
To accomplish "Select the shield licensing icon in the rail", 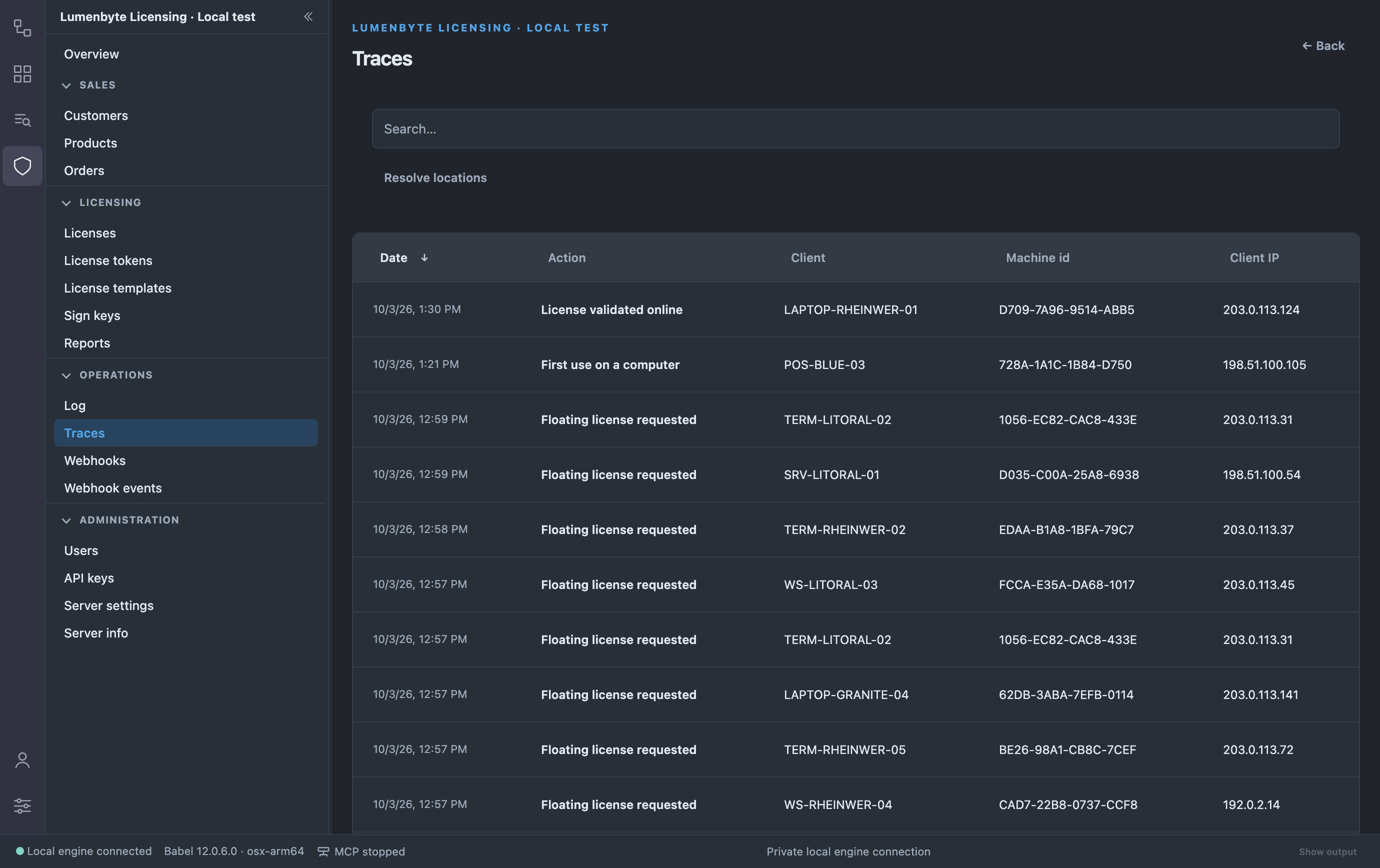I will [22, 166].
